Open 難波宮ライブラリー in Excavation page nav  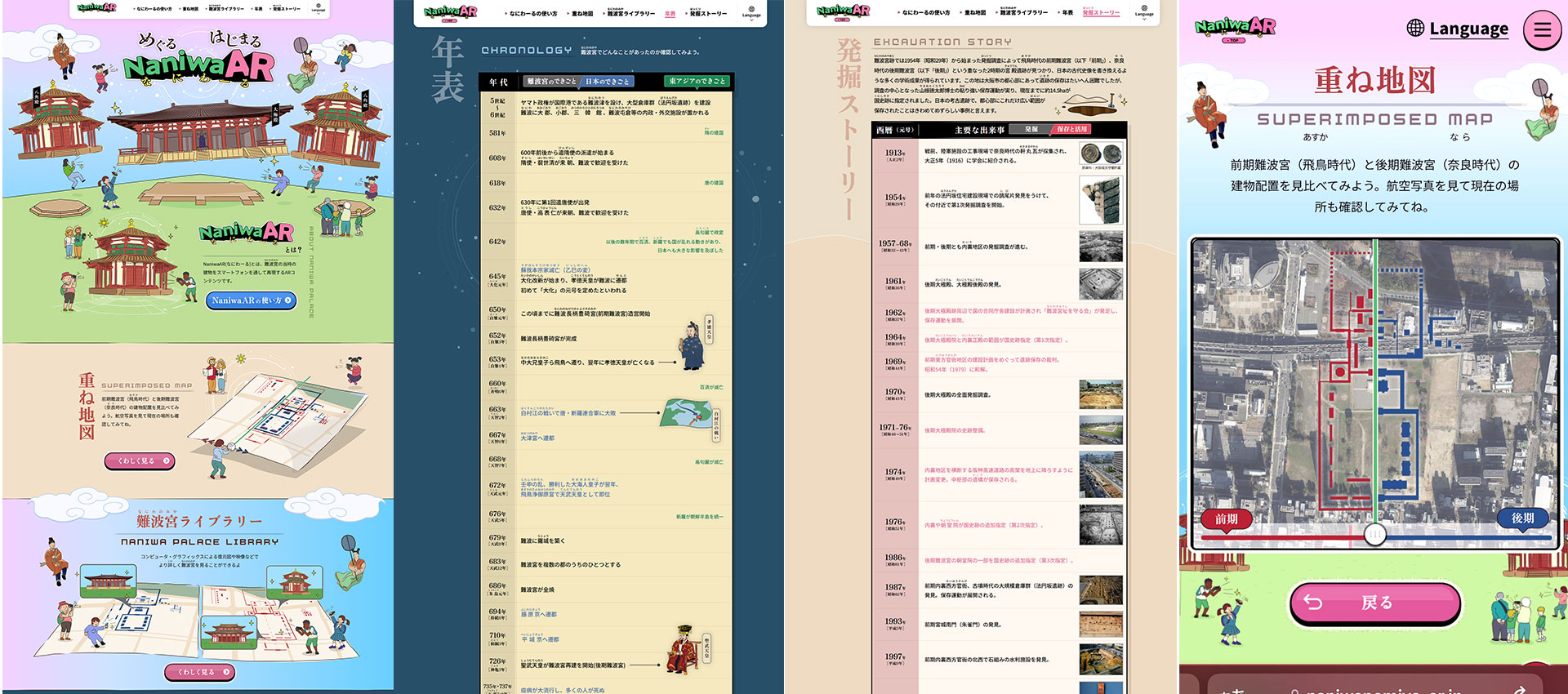click(x=1022, y=13)
